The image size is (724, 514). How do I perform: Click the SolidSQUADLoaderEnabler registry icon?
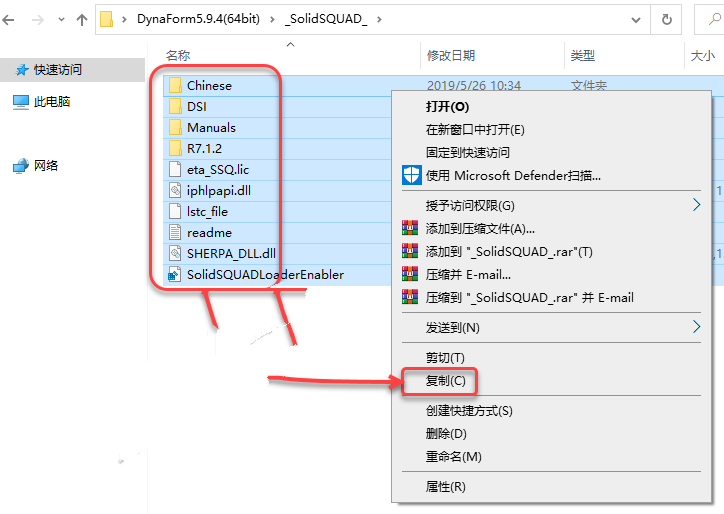pos(175,274)
